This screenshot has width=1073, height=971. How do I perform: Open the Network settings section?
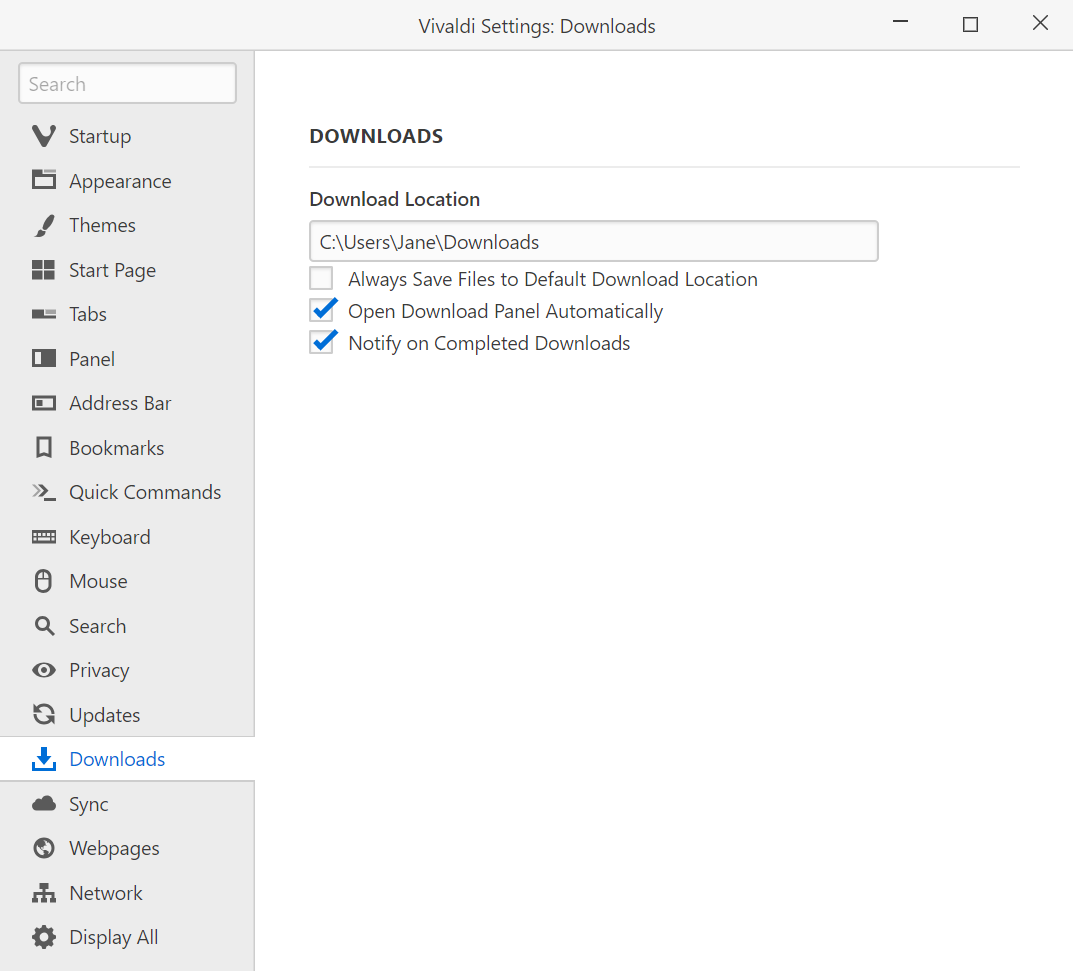(106, 893)
